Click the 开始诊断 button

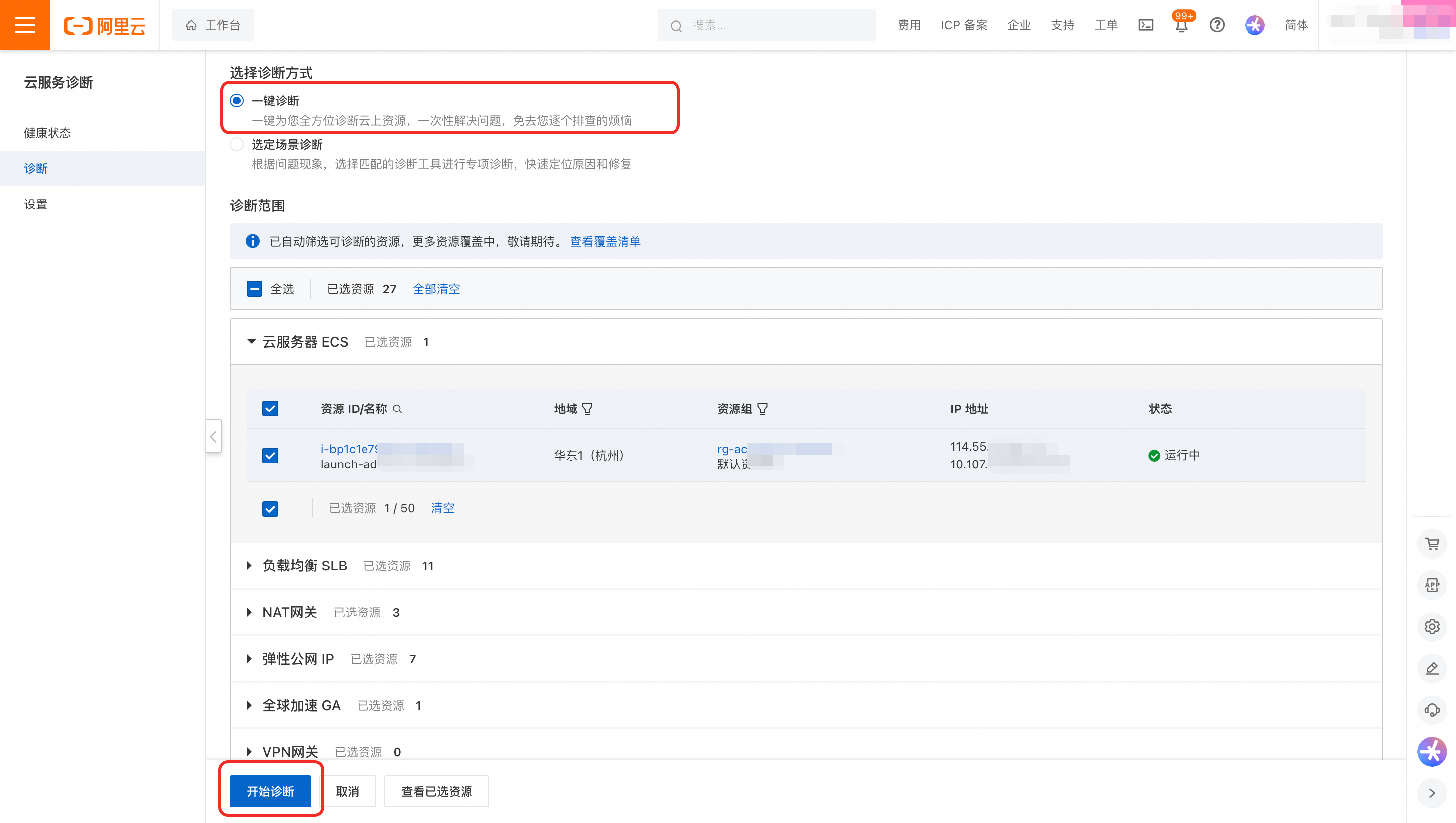[270, 791]
